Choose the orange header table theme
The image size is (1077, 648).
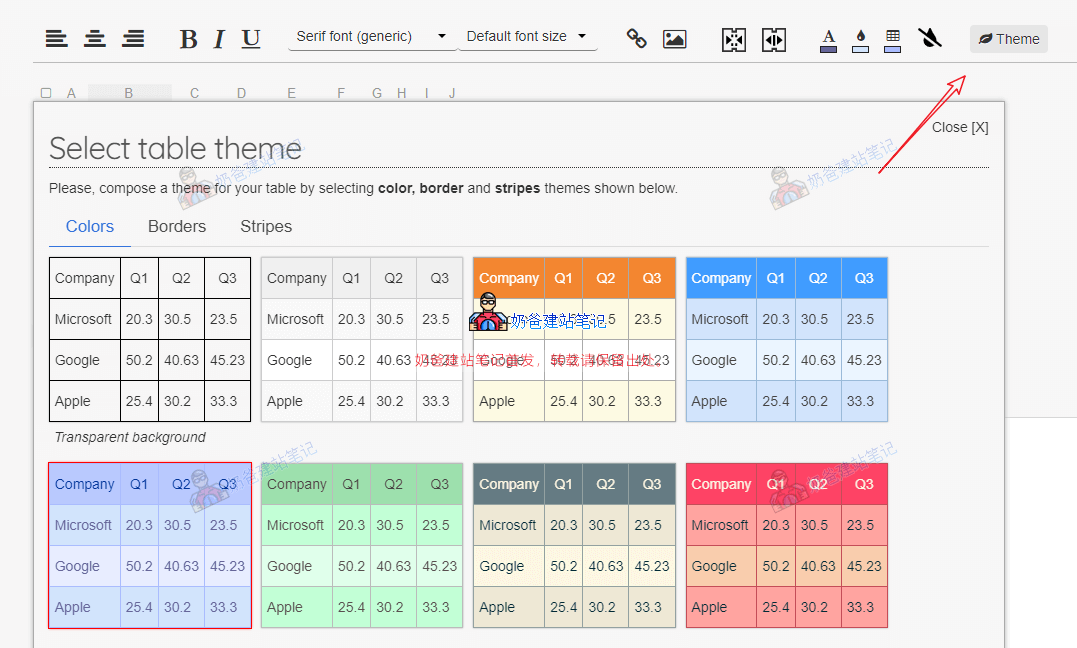click(574, 340)
